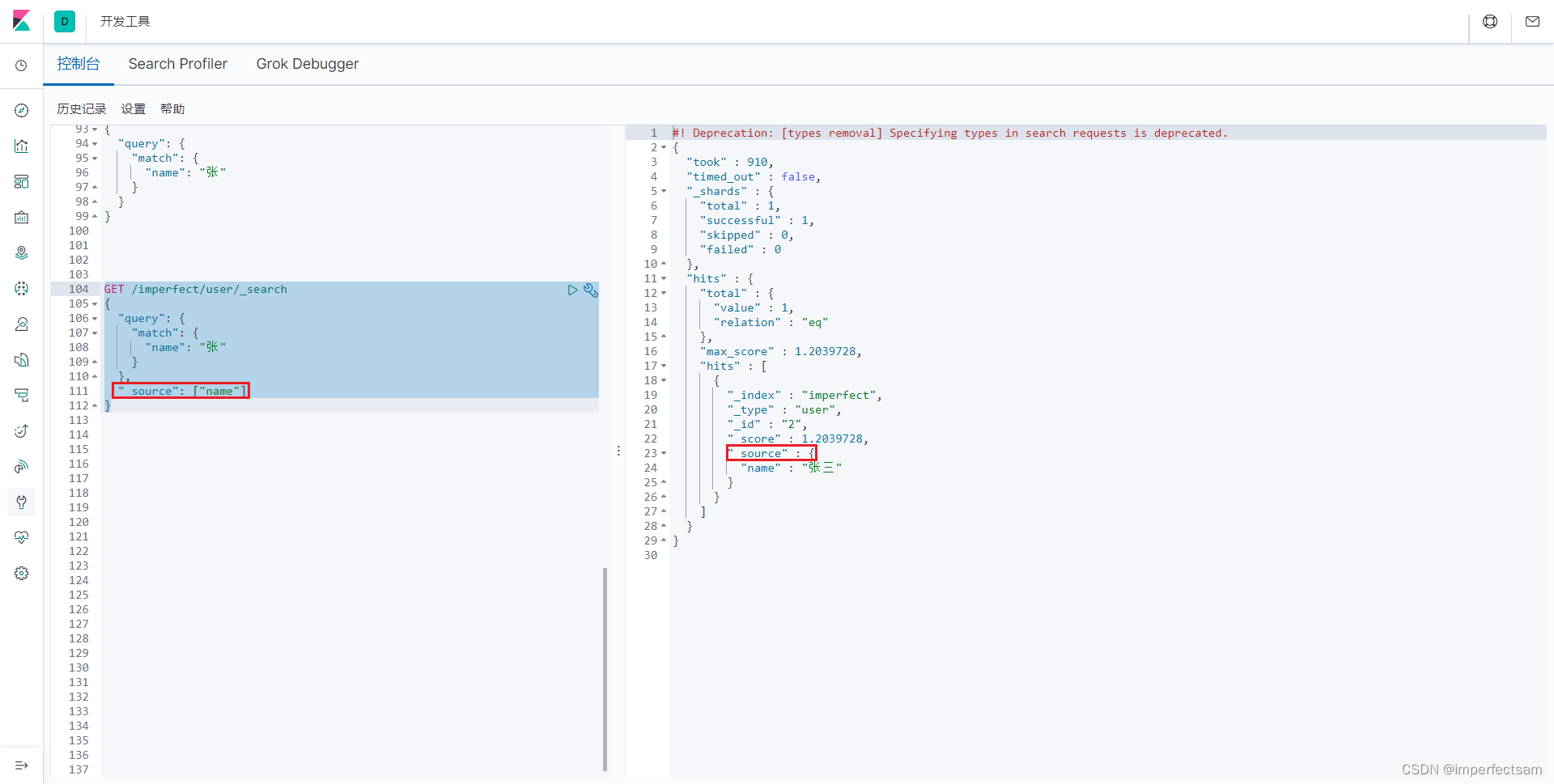This screenshot has height=784, width=1554.
Task: Open Dashboard icon in sidebar
Action: click(22, 181)
